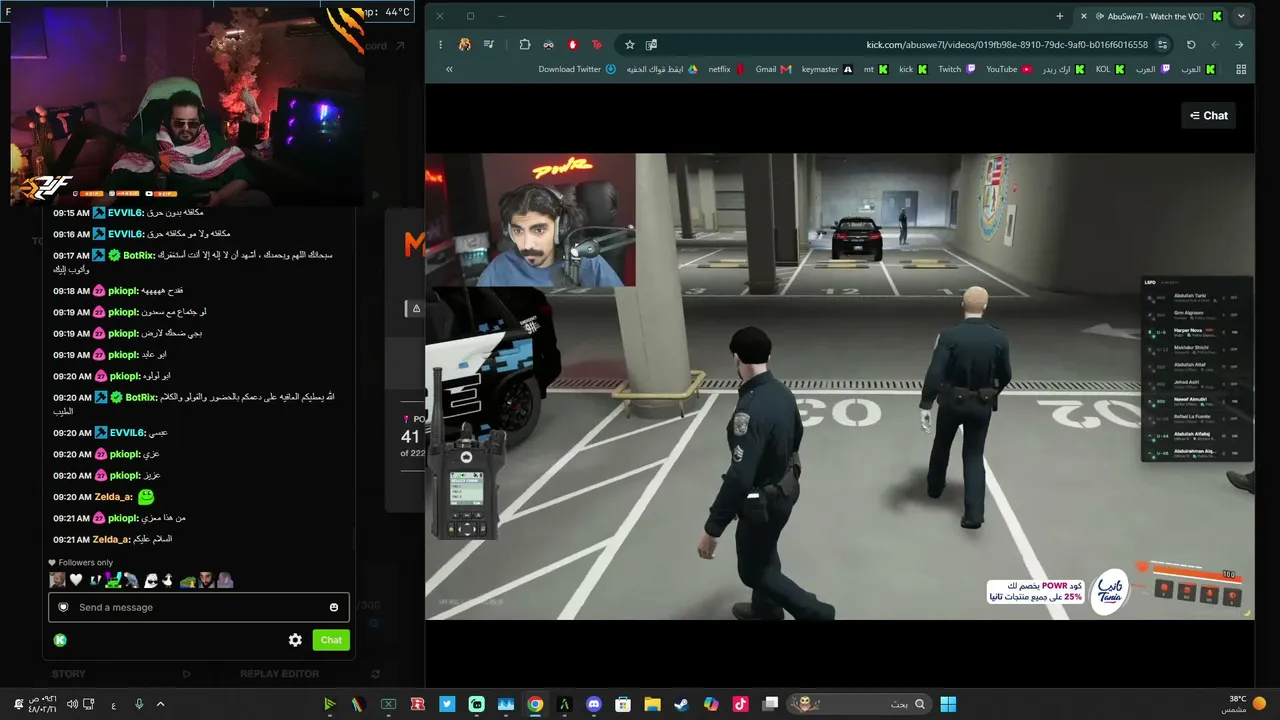Open the kick bookmark

(x=913, y=69)
